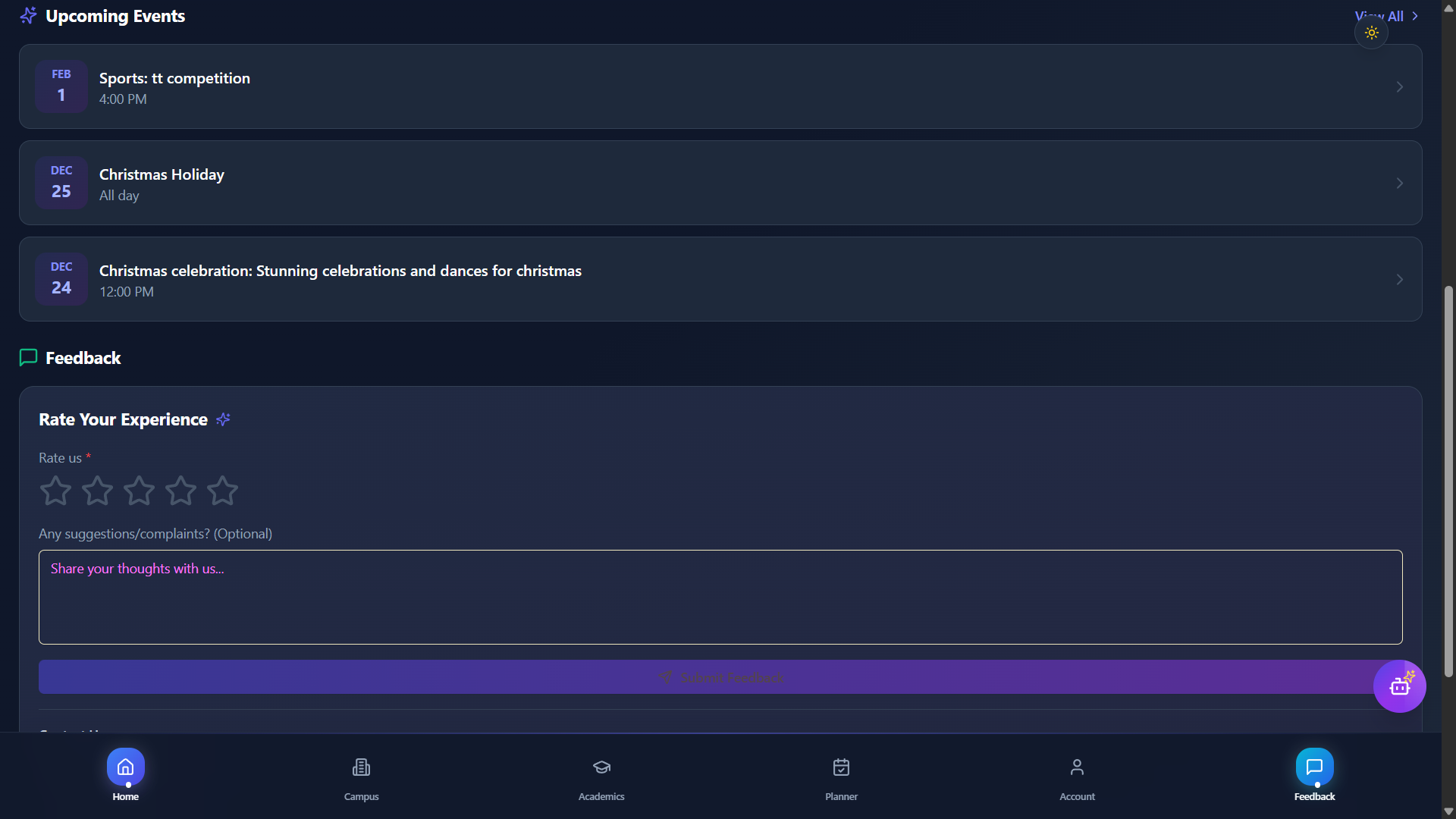
Task: Click the suggestions text box
Action: (720, 597)
